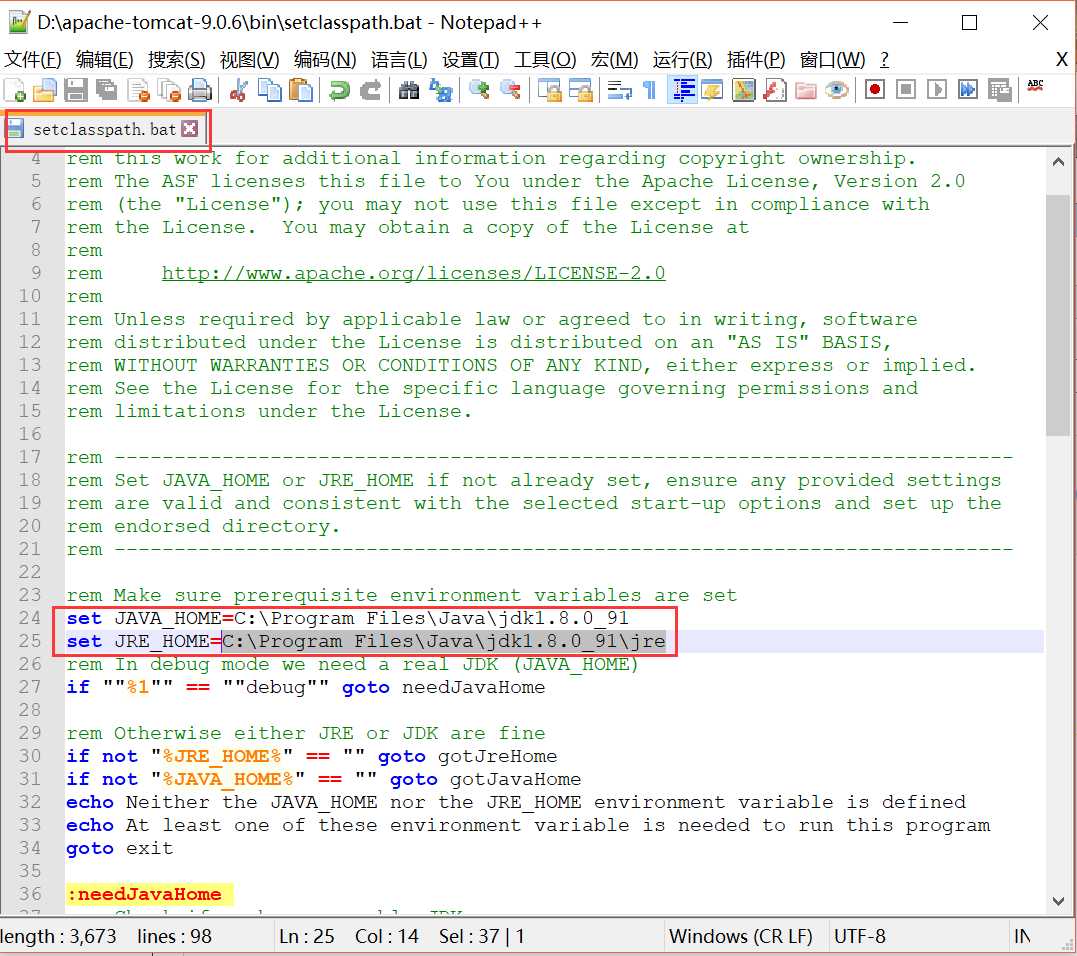Open the ? help menu
Viewport: 1077px width, 956px height.
click(x=885, y=60)
